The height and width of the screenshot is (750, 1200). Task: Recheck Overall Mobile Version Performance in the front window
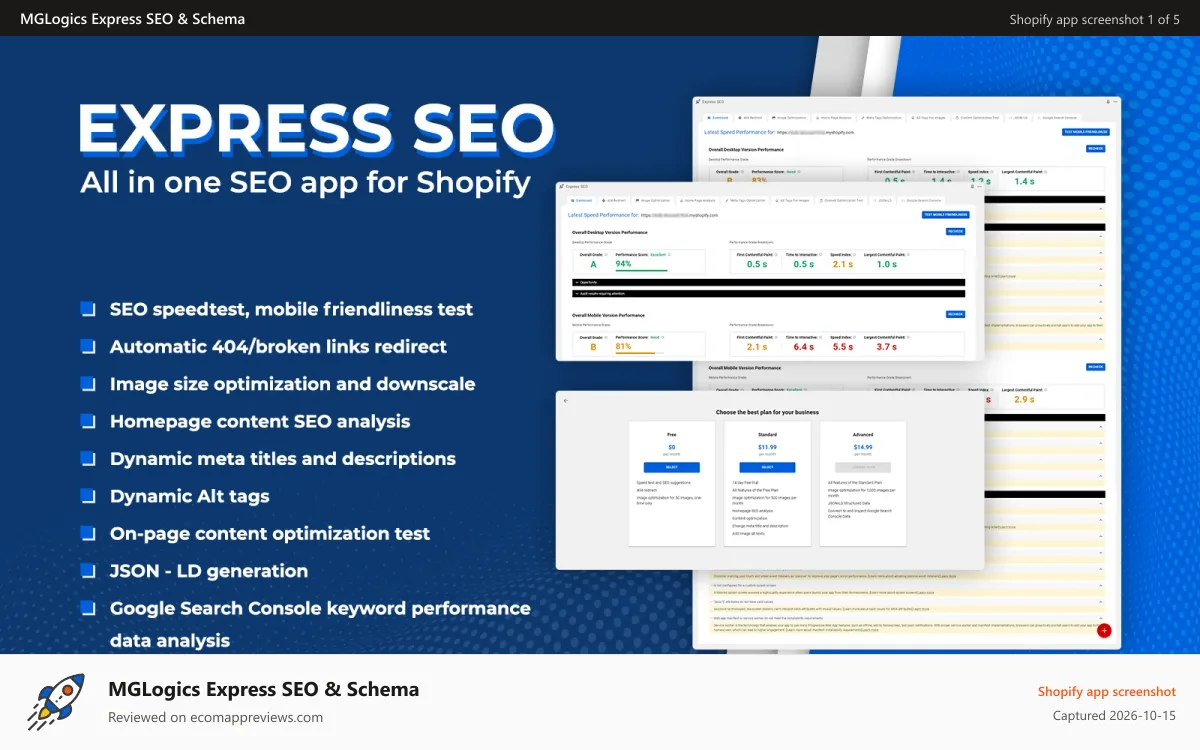(x=956, y=314)
